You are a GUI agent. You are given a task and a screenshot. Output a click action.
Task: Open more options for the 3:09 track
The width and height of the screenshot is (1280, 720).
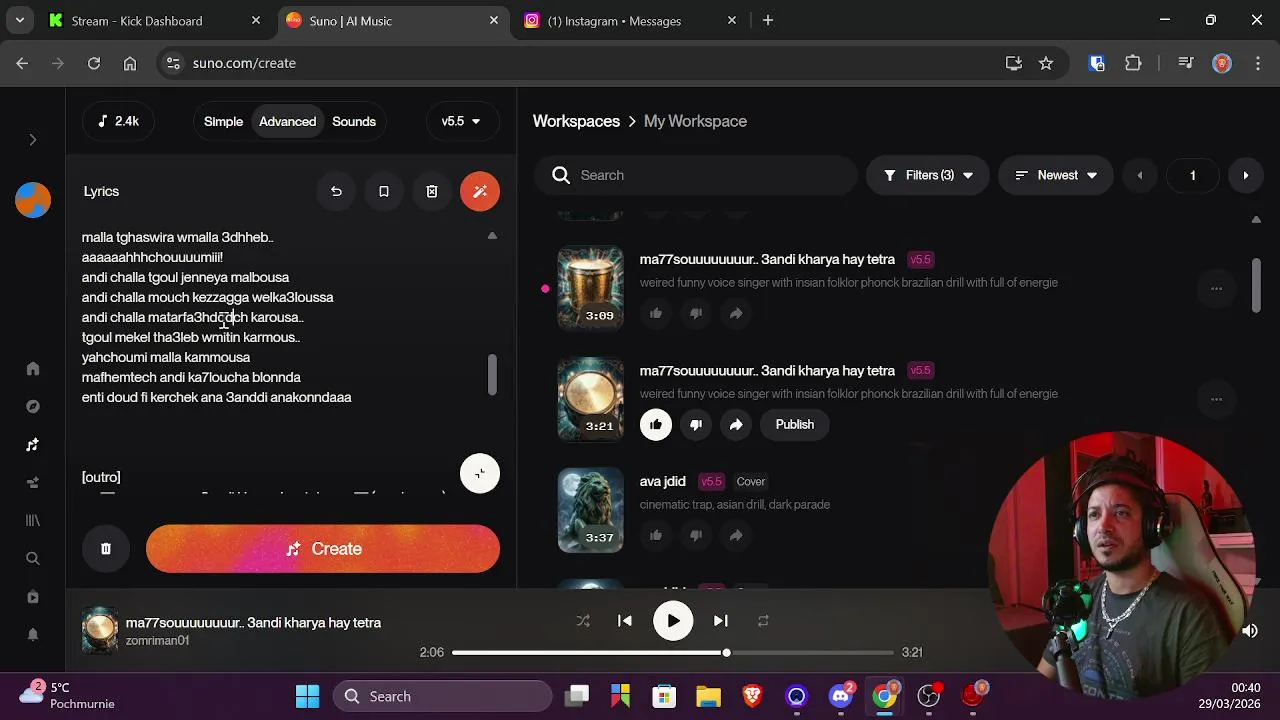[x=1216, y=289]
